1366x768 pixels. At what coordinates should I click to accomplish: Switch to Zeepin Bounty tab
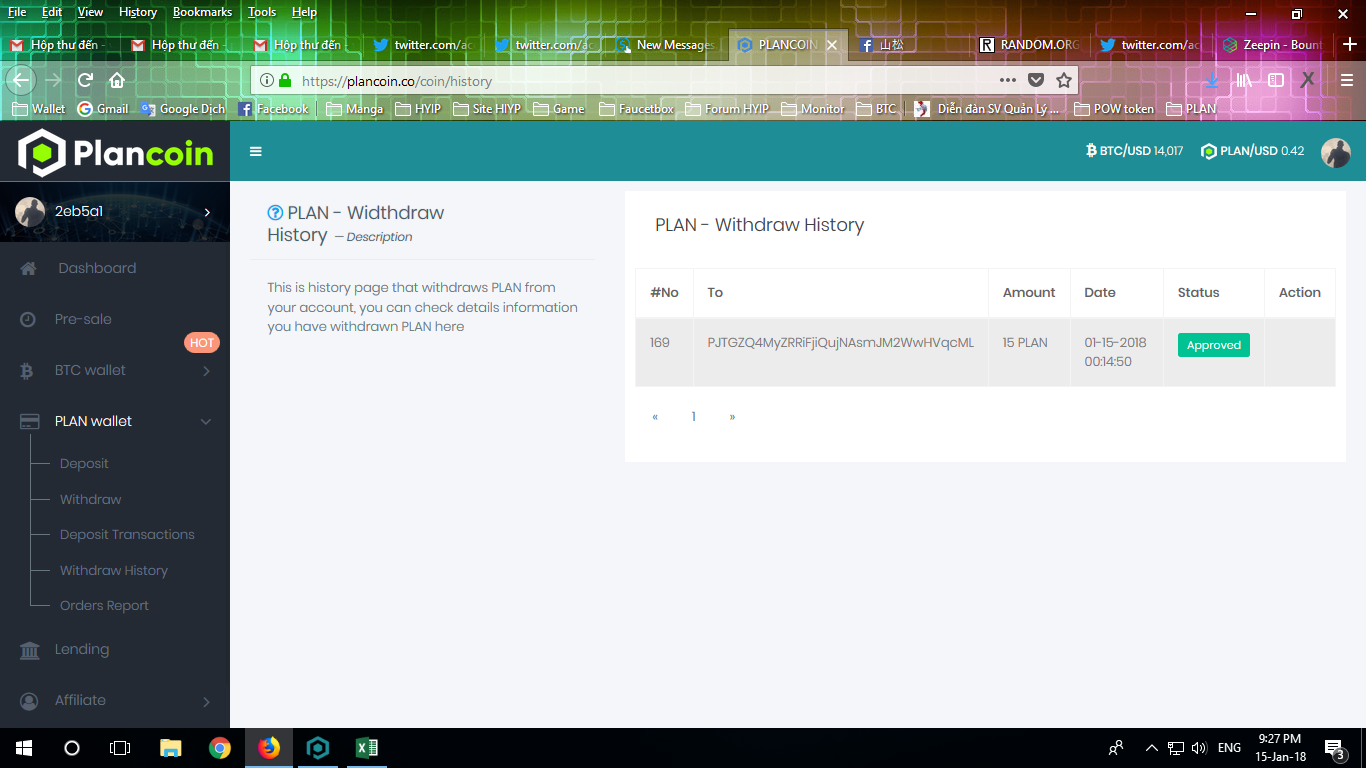1273,45
